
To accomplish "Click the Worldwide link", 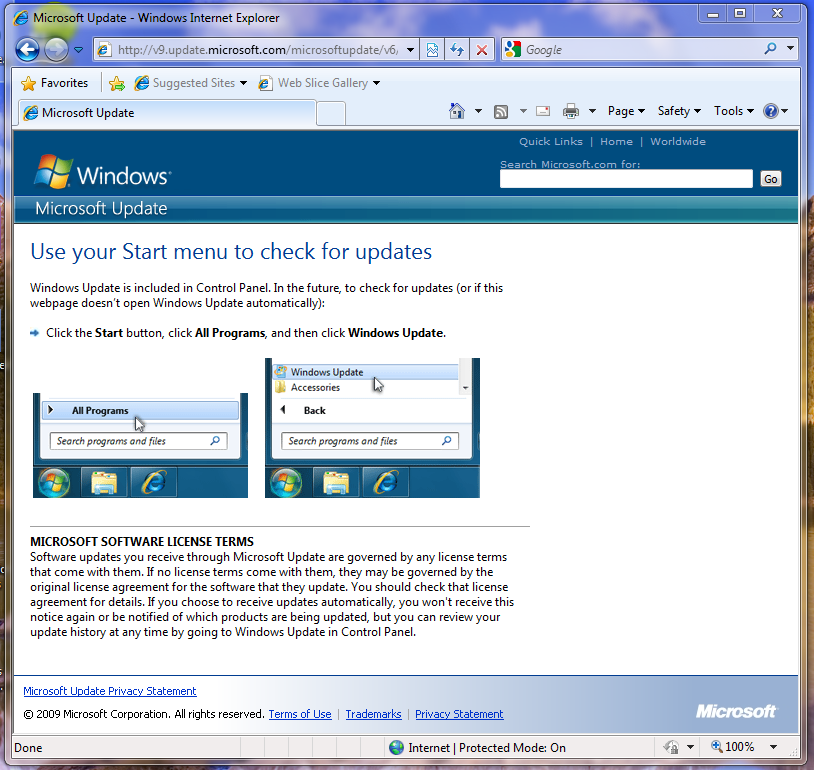I will pos(677,142).
